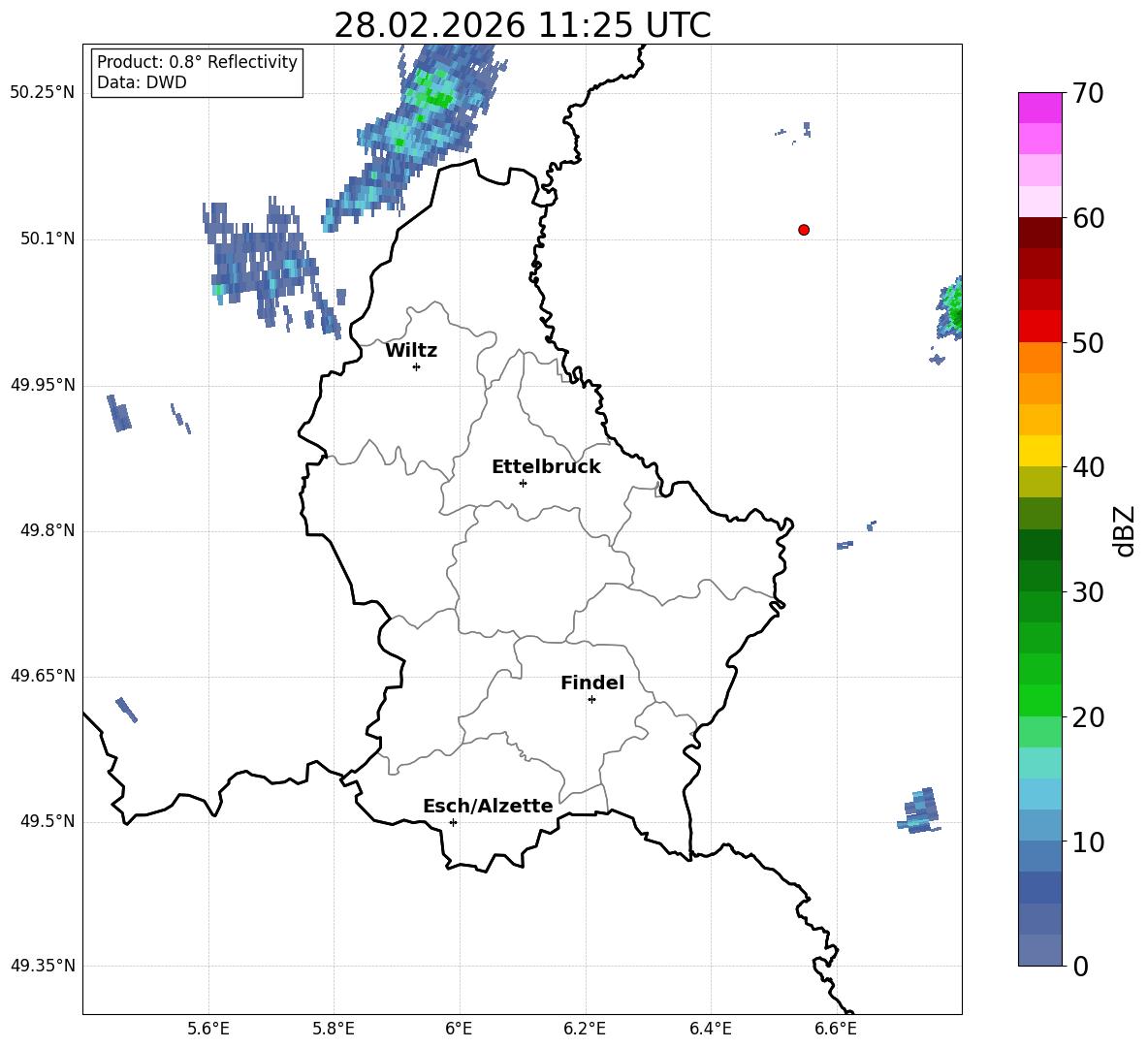Click the Wiltz station cross marker
The height and width of the screenshot is (1048, 1148).
click(x=417, y=366)
